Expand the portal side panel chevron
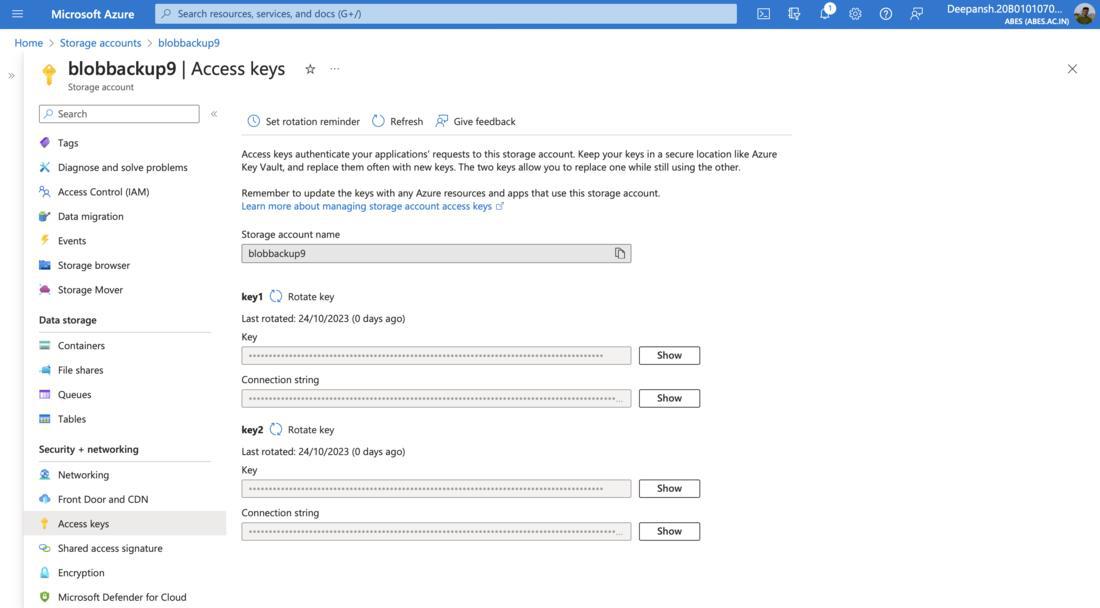 click(11, 75)
